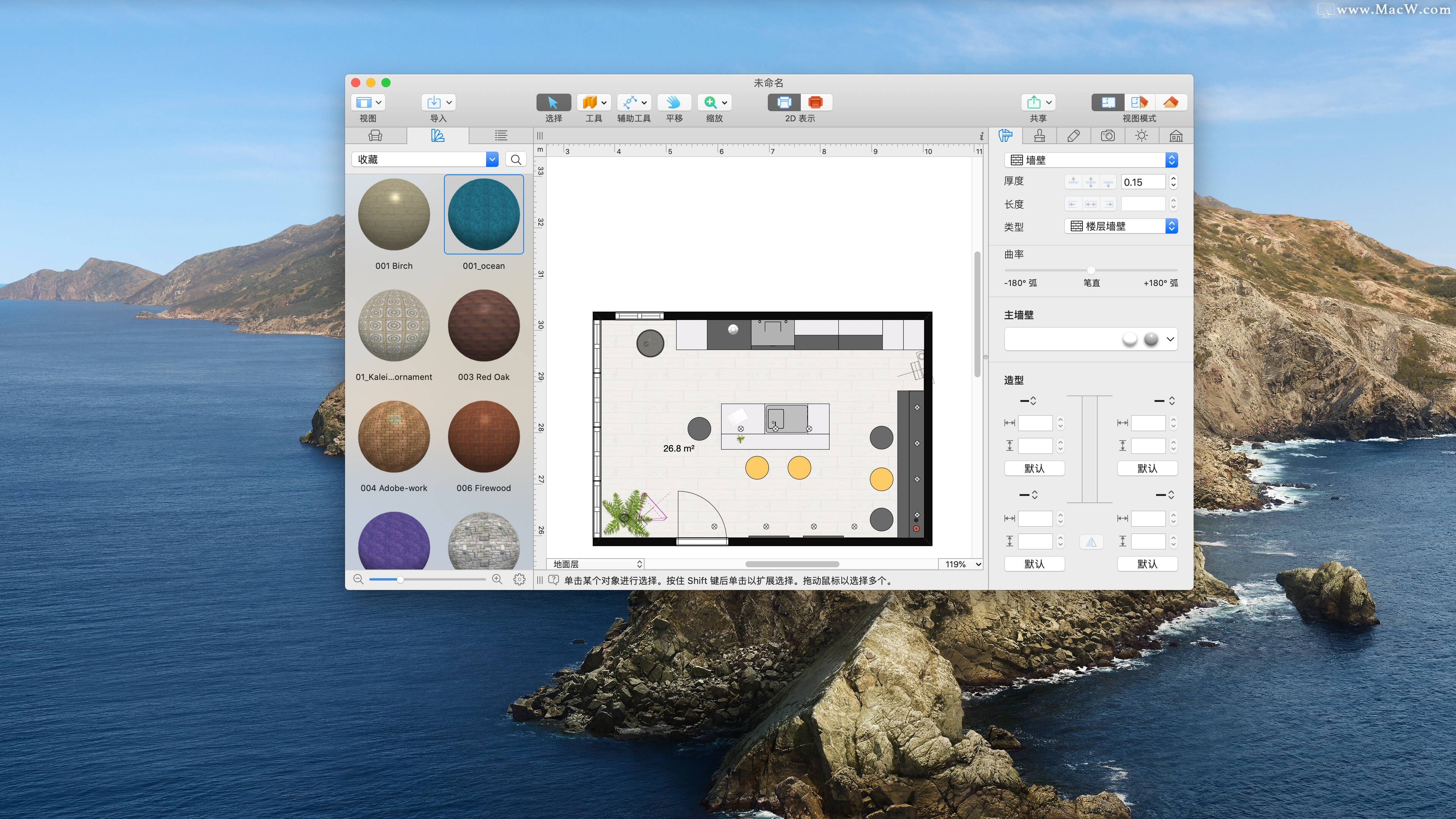Open the 共享 share menu
This screenshot has width=1456, height=819.
point(1038,102)
